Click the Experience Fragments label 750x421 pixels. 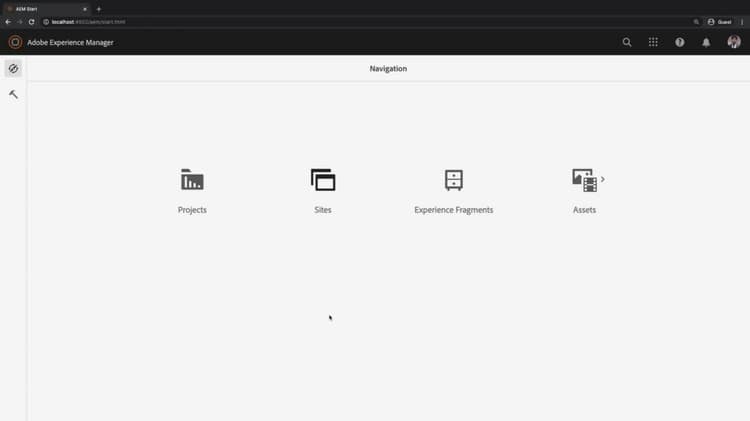coord(453,210)
